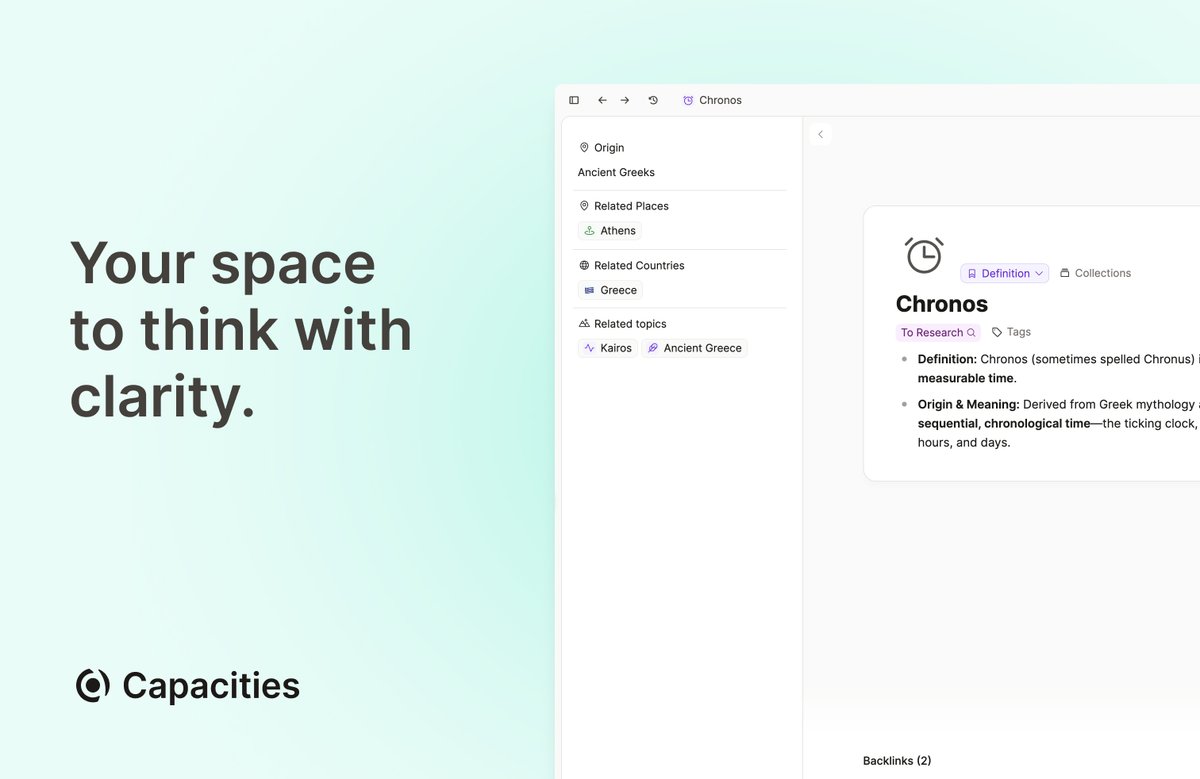Go back with the left arrow
Image resolution: width=1200 pixels, height=779 pixels.
(602, 100)
